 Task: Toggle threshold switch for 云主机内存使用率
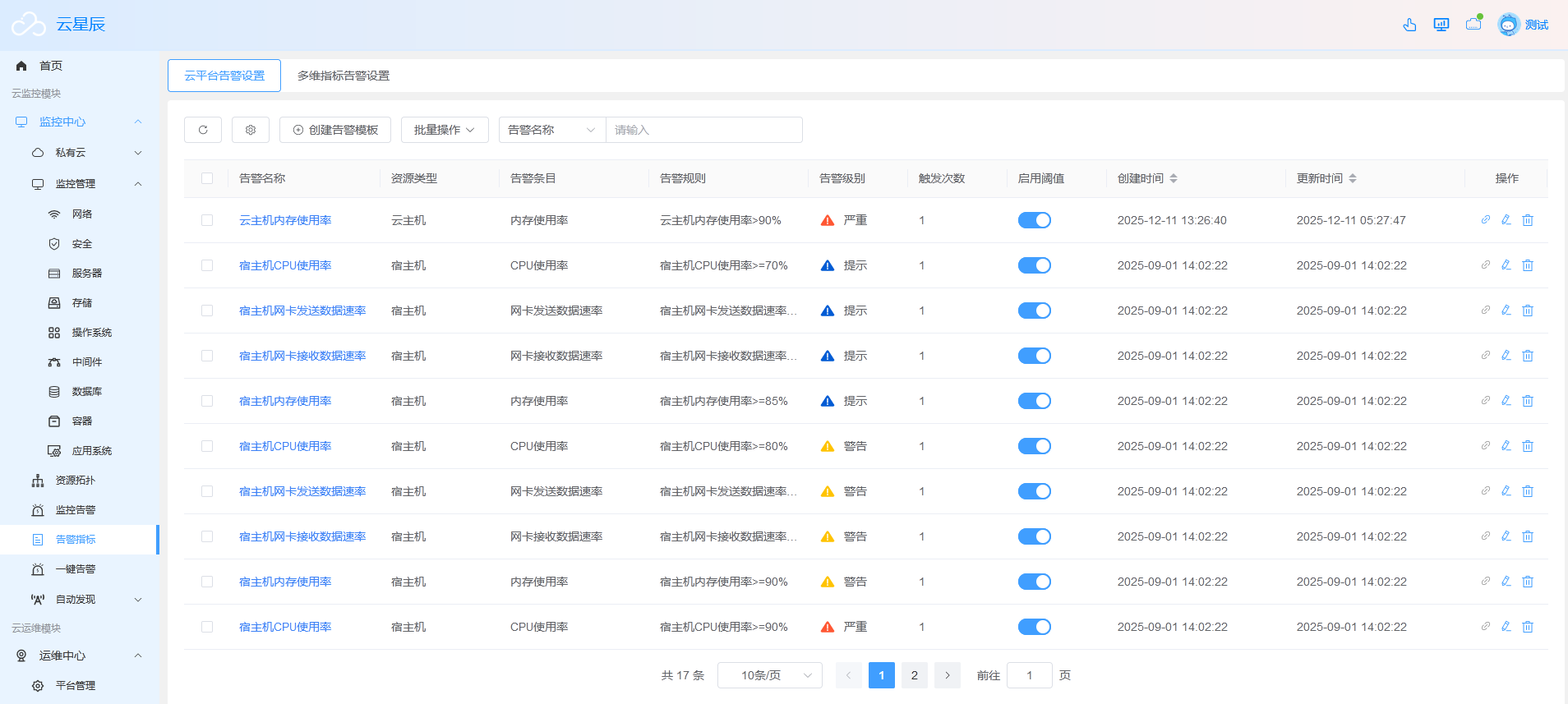1035,220
